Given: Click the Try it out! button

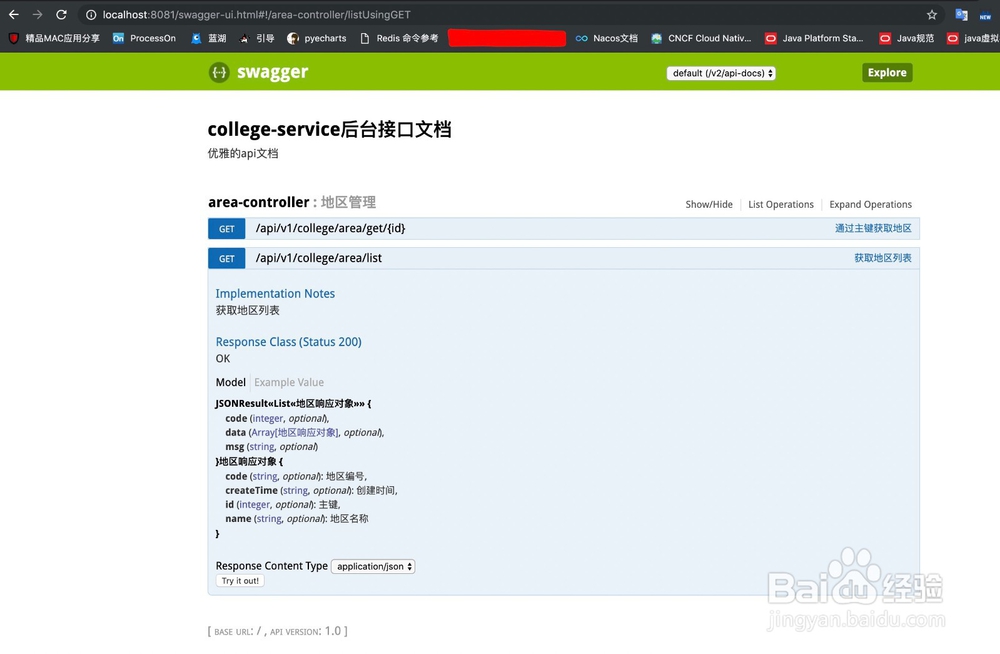Looking at the screenshot, I should point(239,580).
